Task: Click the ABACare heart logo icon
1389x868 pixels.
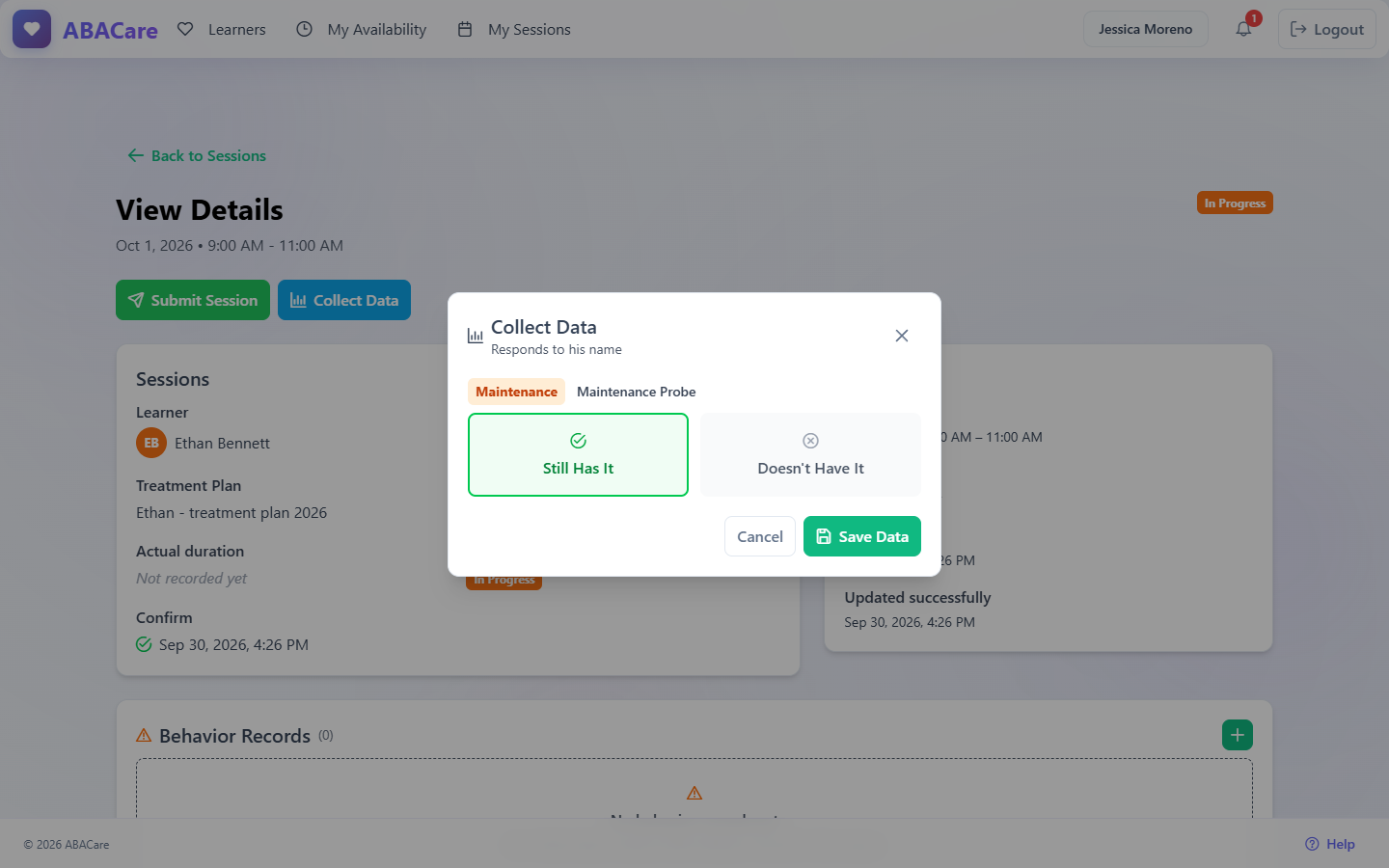Action: [x=32, y=29]
